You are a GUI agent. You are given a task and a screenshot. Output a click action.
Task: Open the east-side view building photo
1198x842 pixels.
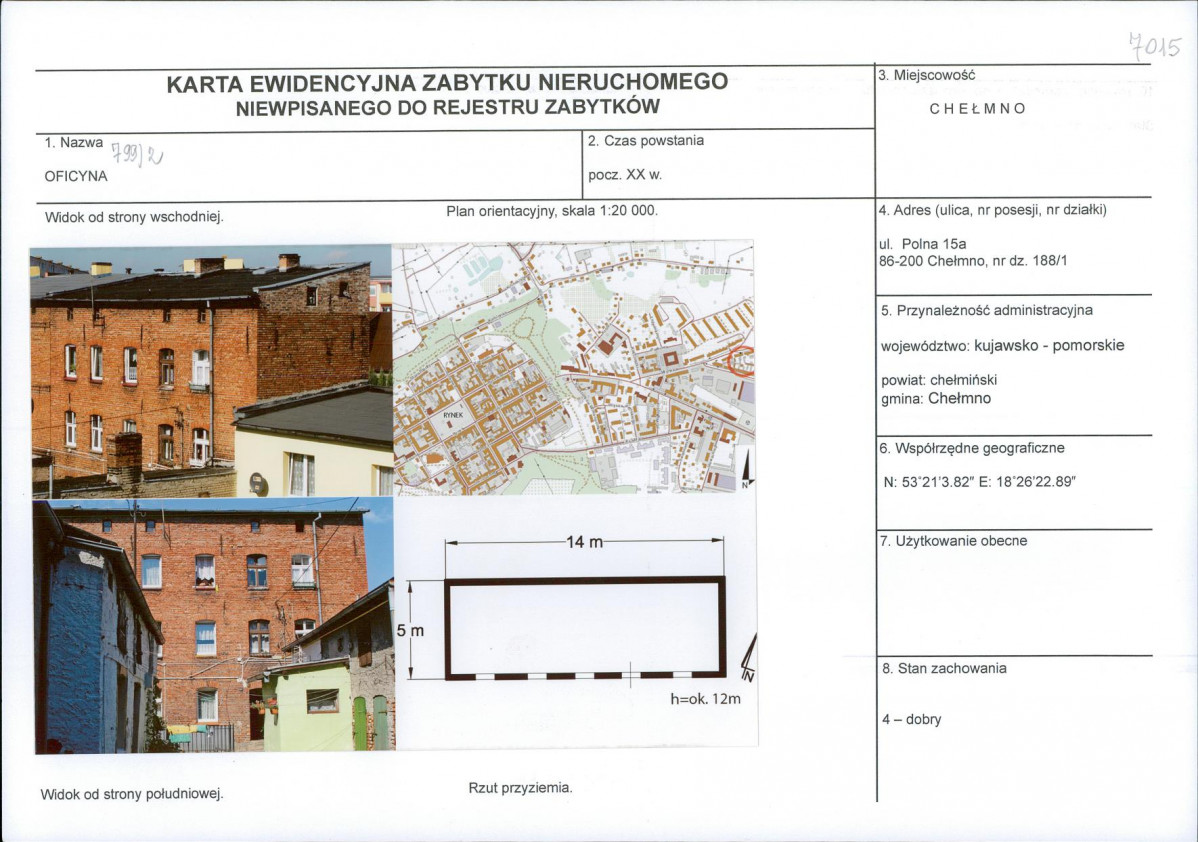coord(211,371)
